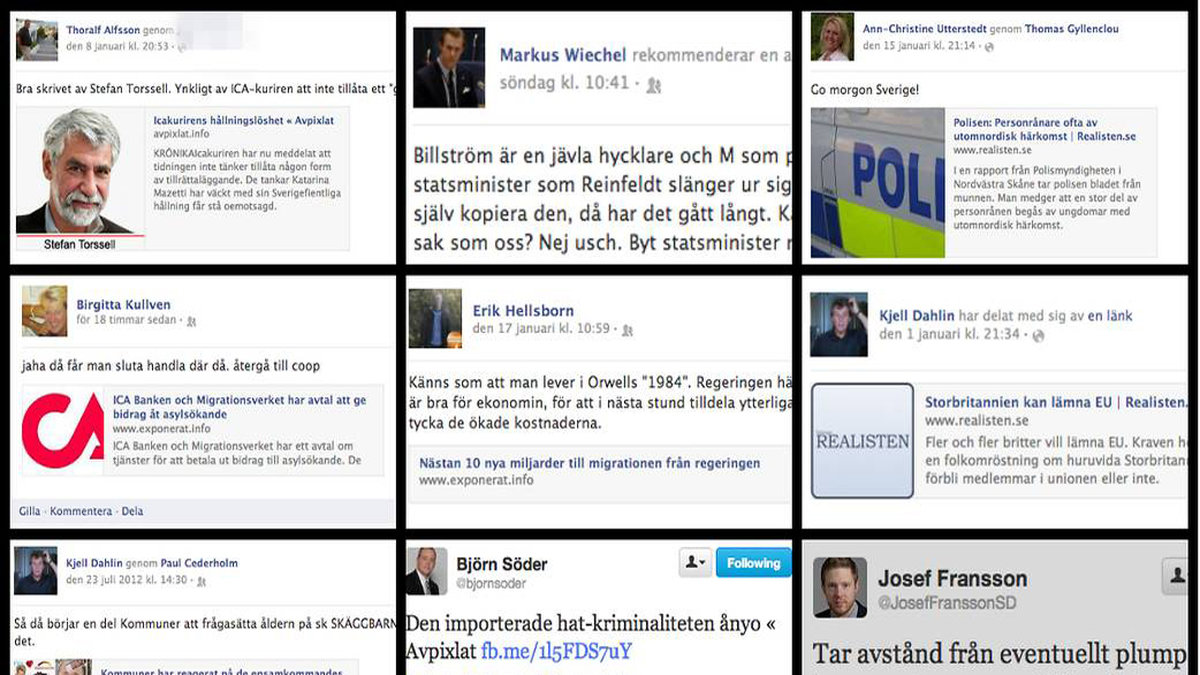Image resolution: width=1200 pixels, height=675 pixels.
Task: Open the fb.me/1l5FDS7uY link in tweet
Action: 556,652
